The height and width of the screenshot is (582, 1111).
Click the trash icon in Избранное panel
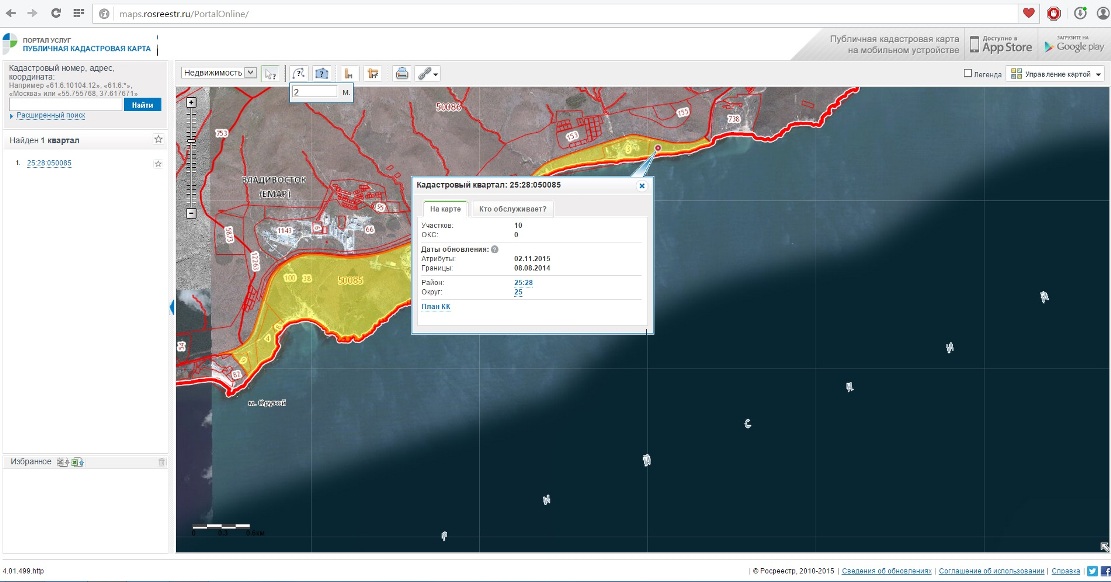click(161, 461)
